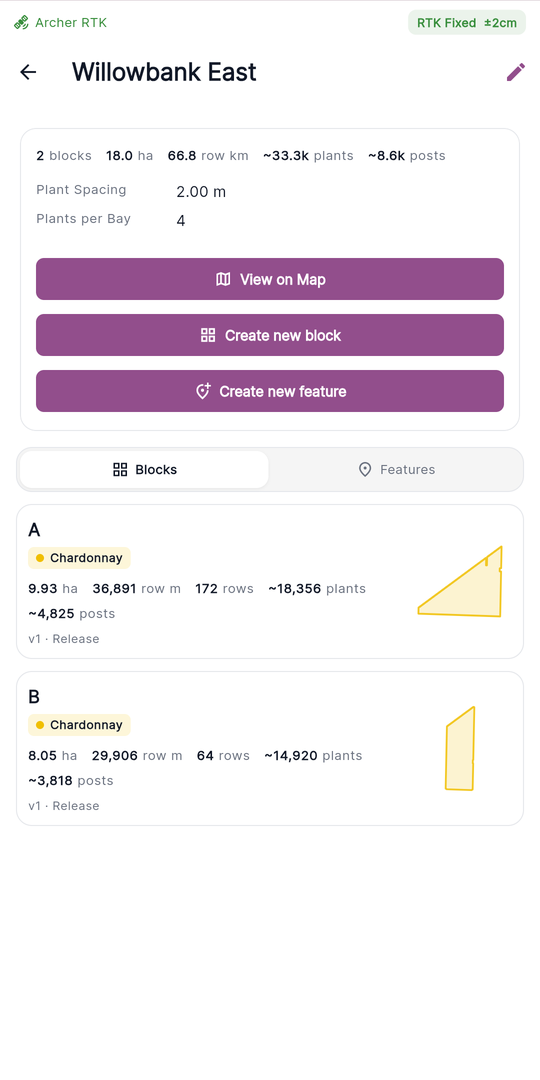The width and height of the screenshot is (540, 1080).
Task: Edit the Plant Spacing 2.00 m value
Action: (201, 192)
